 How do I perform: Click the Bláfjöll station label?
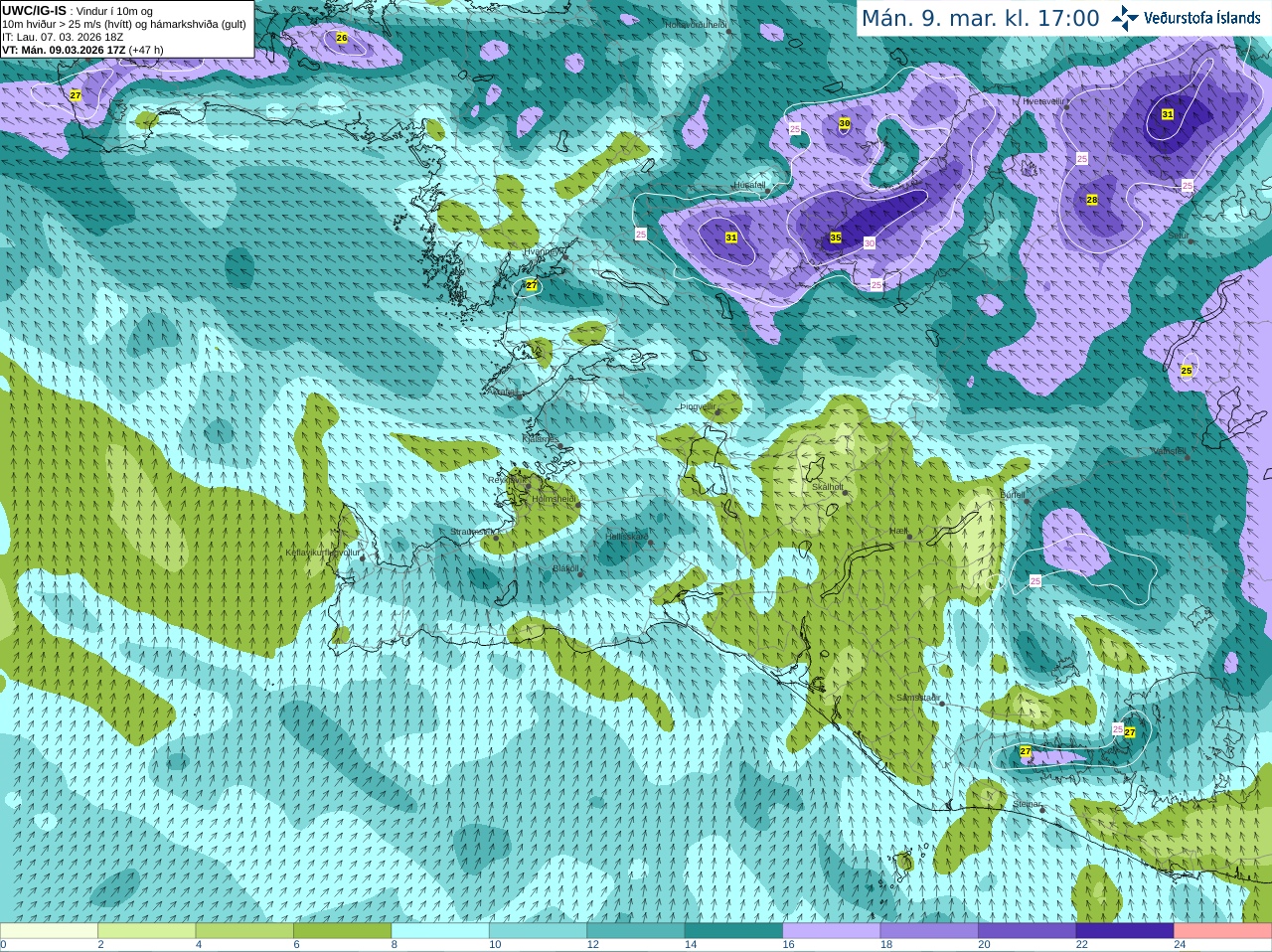[565, 568]
